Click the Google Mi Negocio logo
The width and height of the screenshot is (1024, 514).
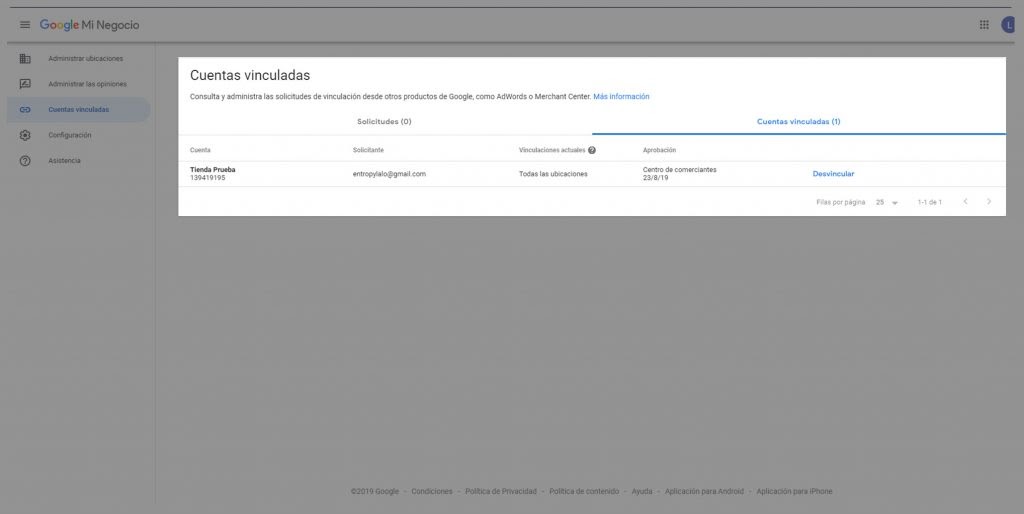point(89,25)
